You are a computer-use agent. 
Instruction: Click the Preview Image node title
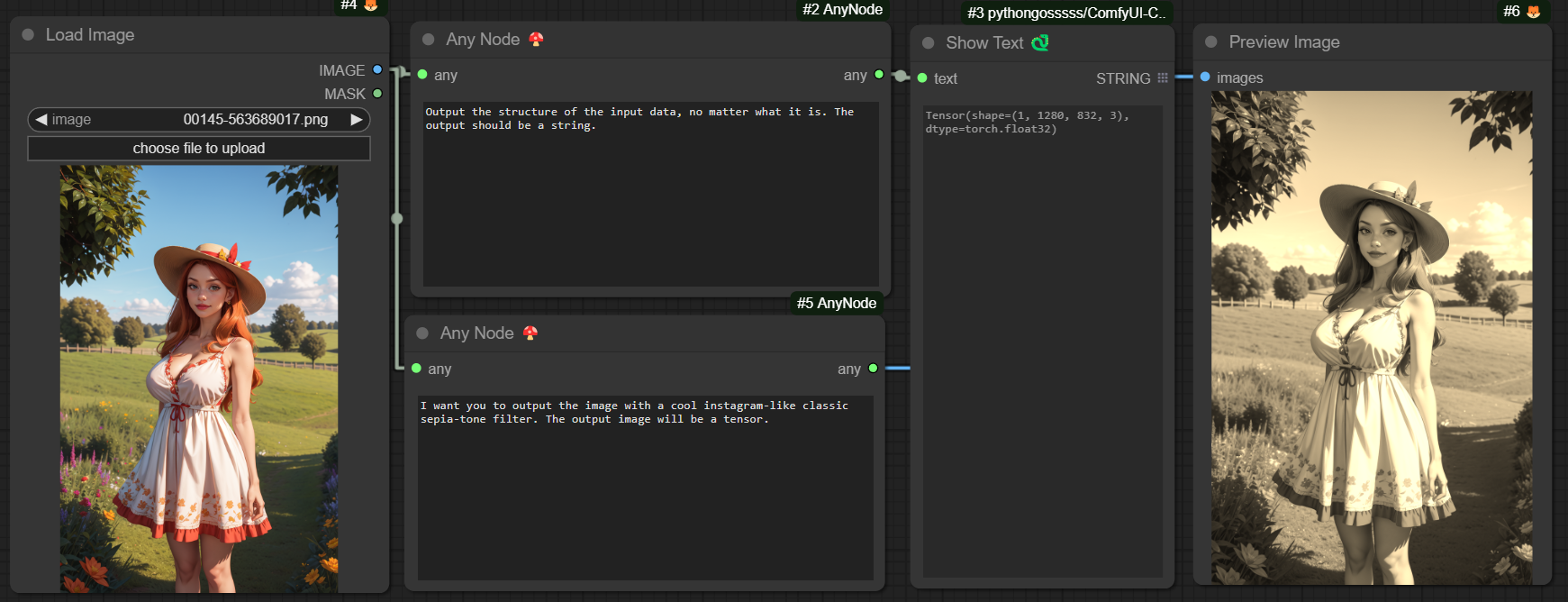(1284, 41)
